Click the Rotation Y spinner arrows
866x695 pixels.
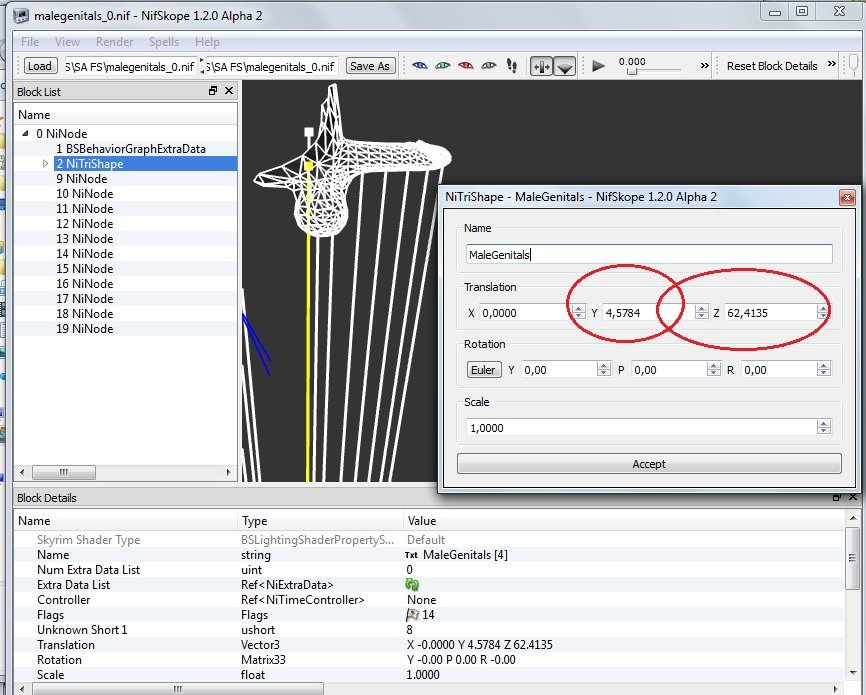[x=604, y=370]
